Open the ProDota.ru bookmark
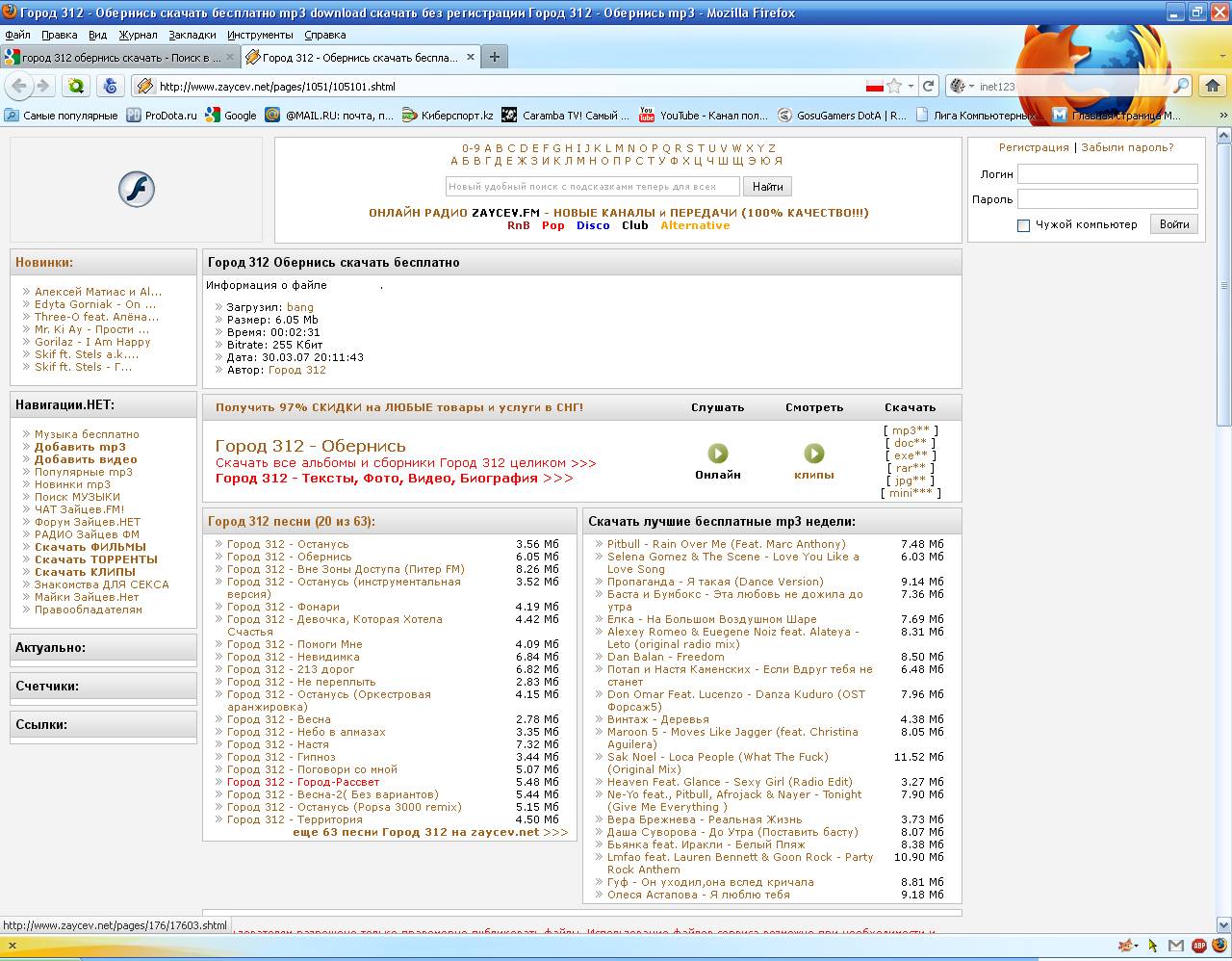Screen dimensions: 1232x961 161,115
